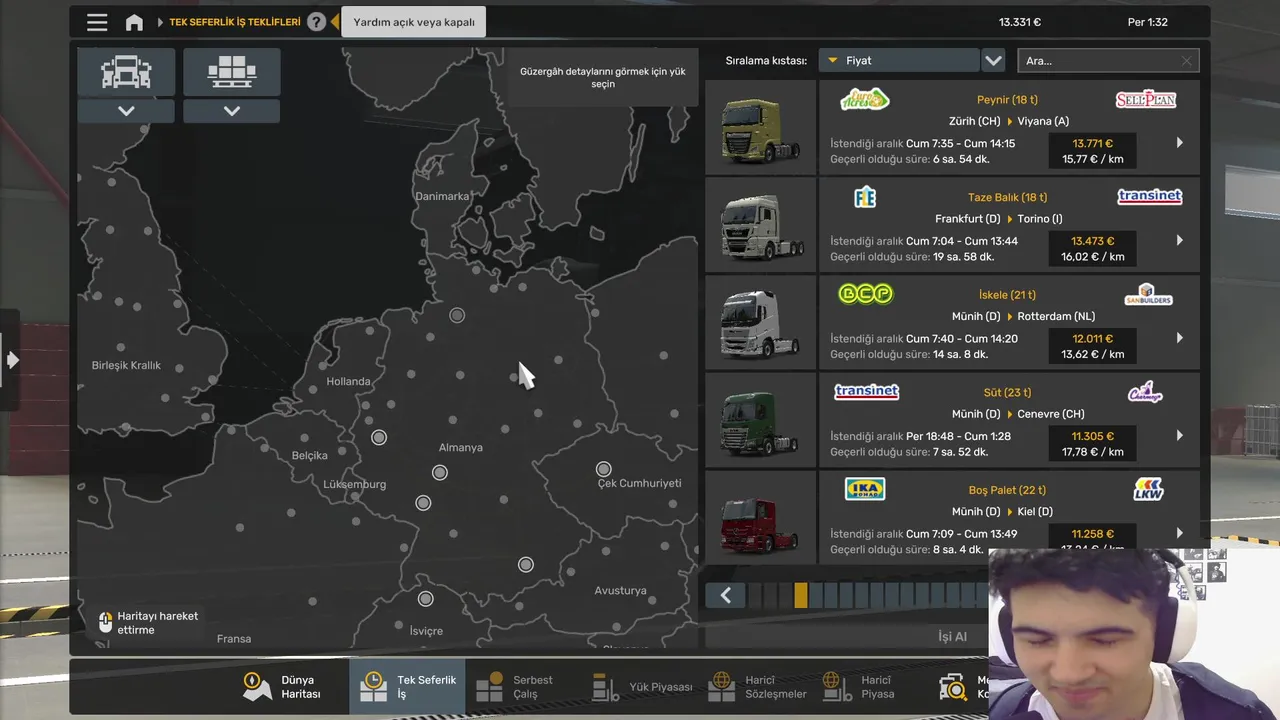Screen dimensions: 1280x720
Task: Open the Tek Seferlik İş tab
Action: click(407, 687)
